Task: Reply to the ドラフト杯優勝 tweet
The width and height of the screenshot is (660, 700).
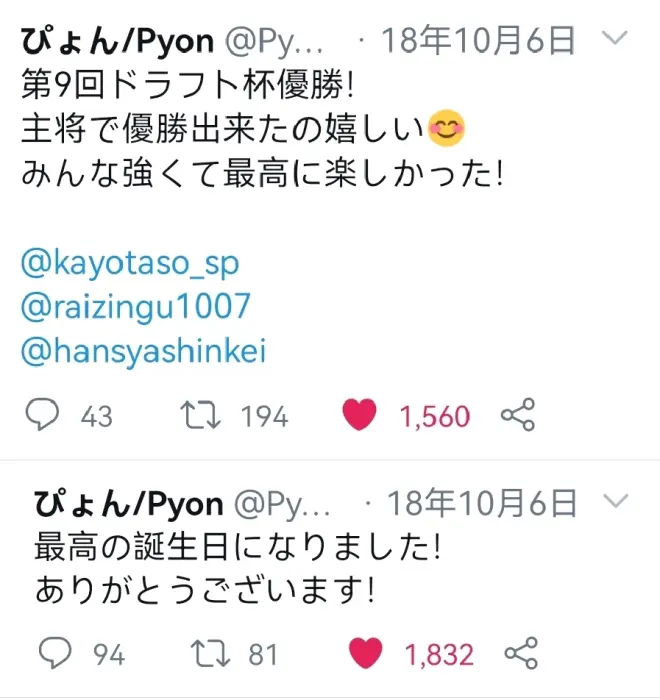Action: [41, 415]
